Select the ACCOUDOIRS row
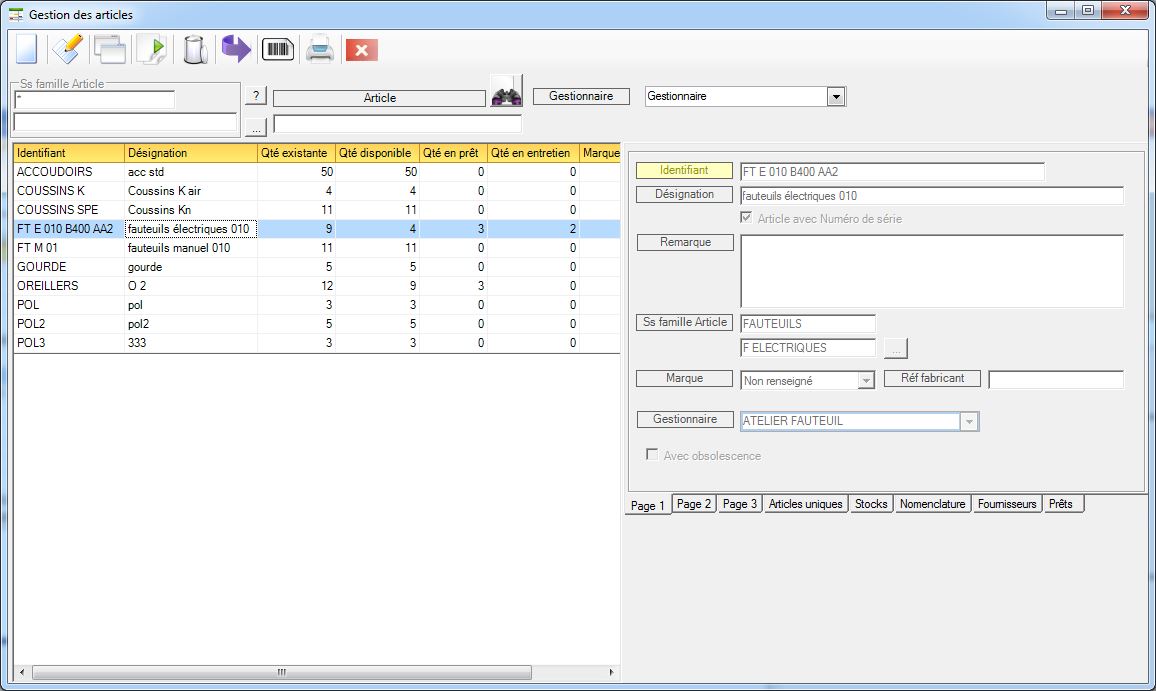Screen dimensions: 1156x691 pyautogui.click(x=317, y=172)
